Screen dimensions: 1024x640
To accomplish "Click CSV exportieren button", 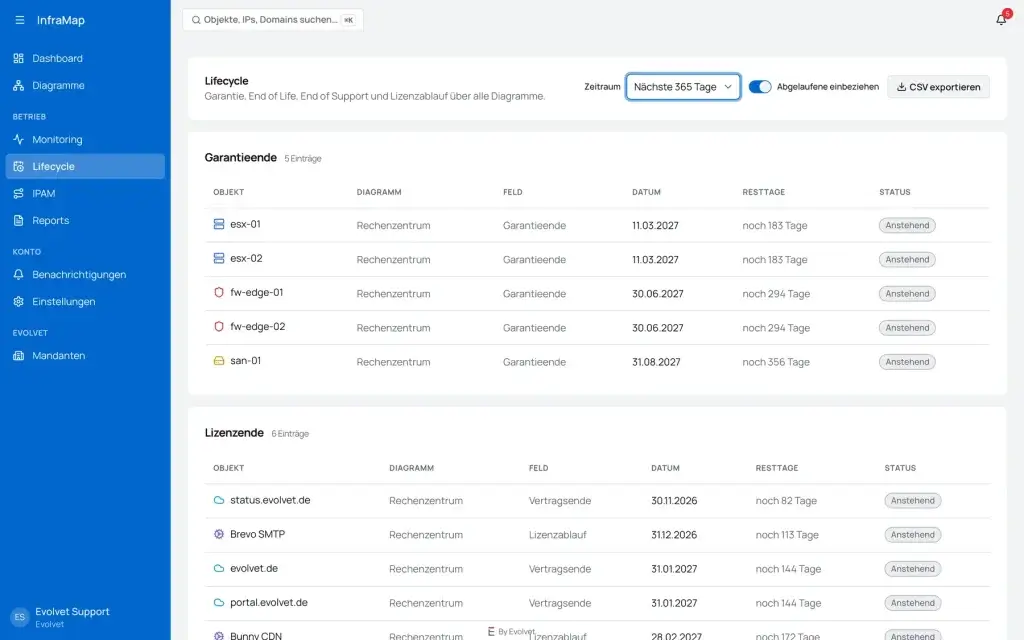I will [x=938, y=87].
